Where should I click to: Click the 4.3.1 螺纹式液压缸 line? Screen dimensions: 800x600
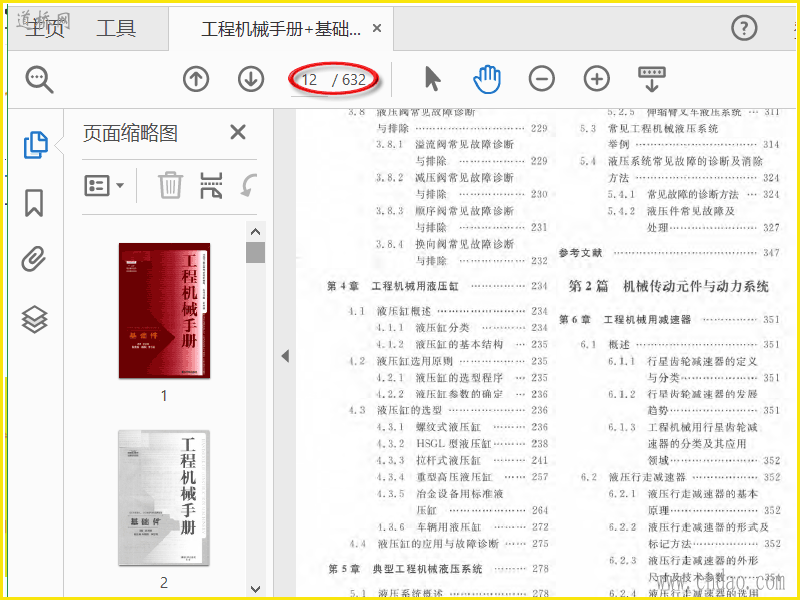[462, 427]
